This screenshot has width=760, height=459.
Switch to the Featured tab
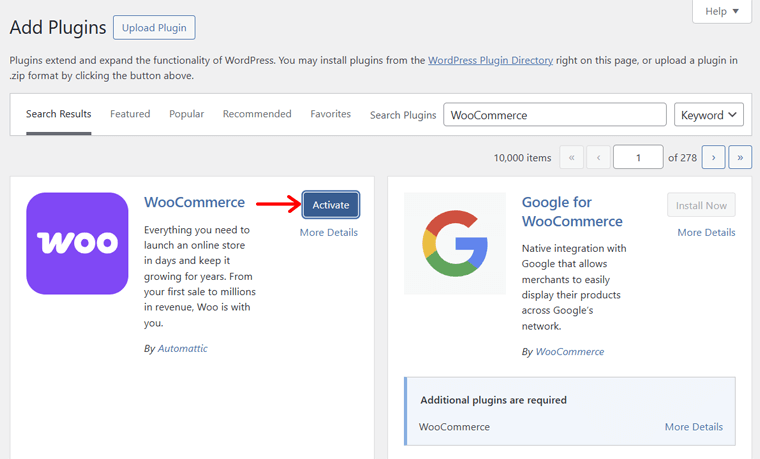click(x=130, y=114)
